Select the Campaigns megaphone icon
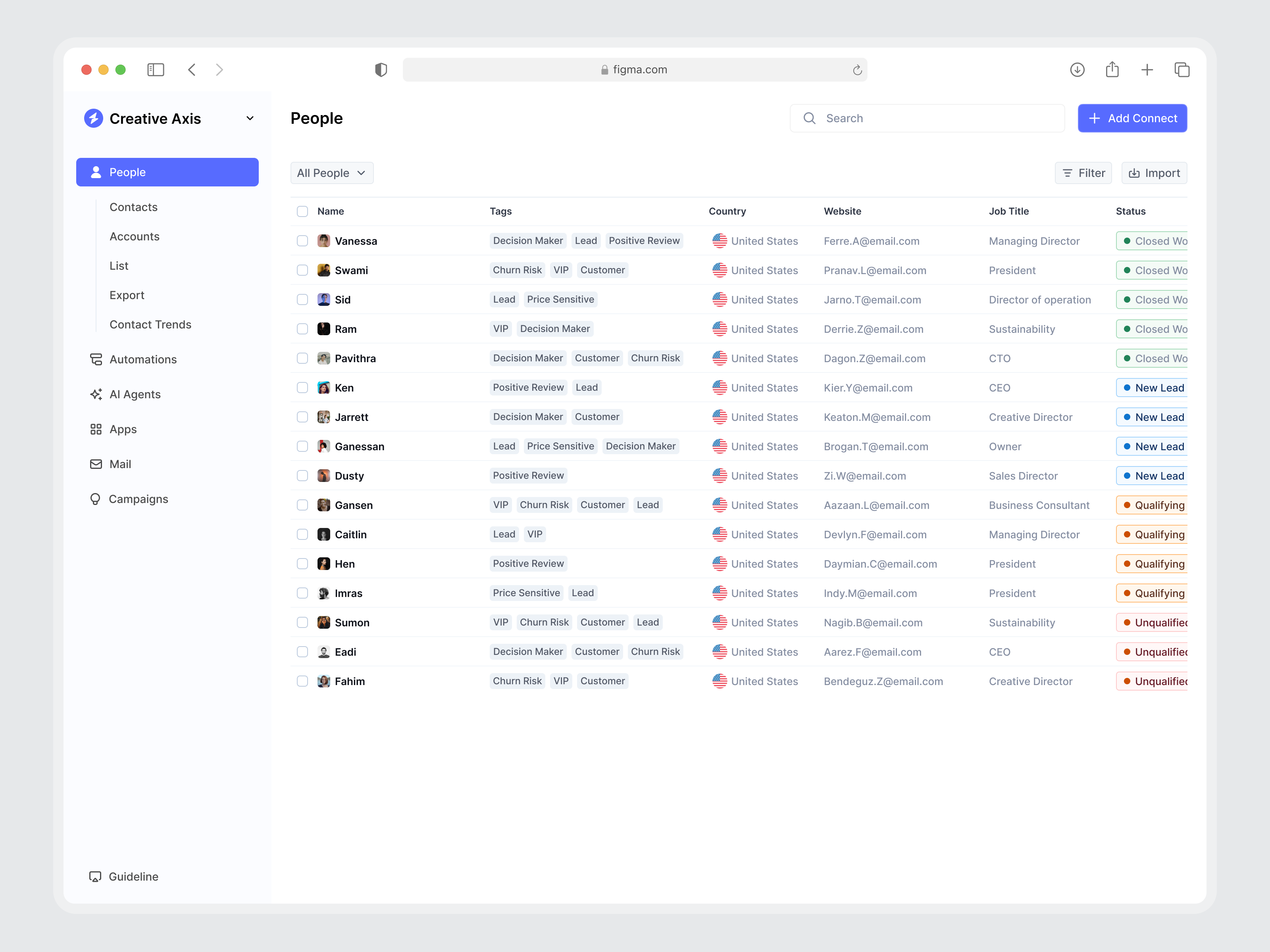The image size is (1270, 952). [95, 499]
